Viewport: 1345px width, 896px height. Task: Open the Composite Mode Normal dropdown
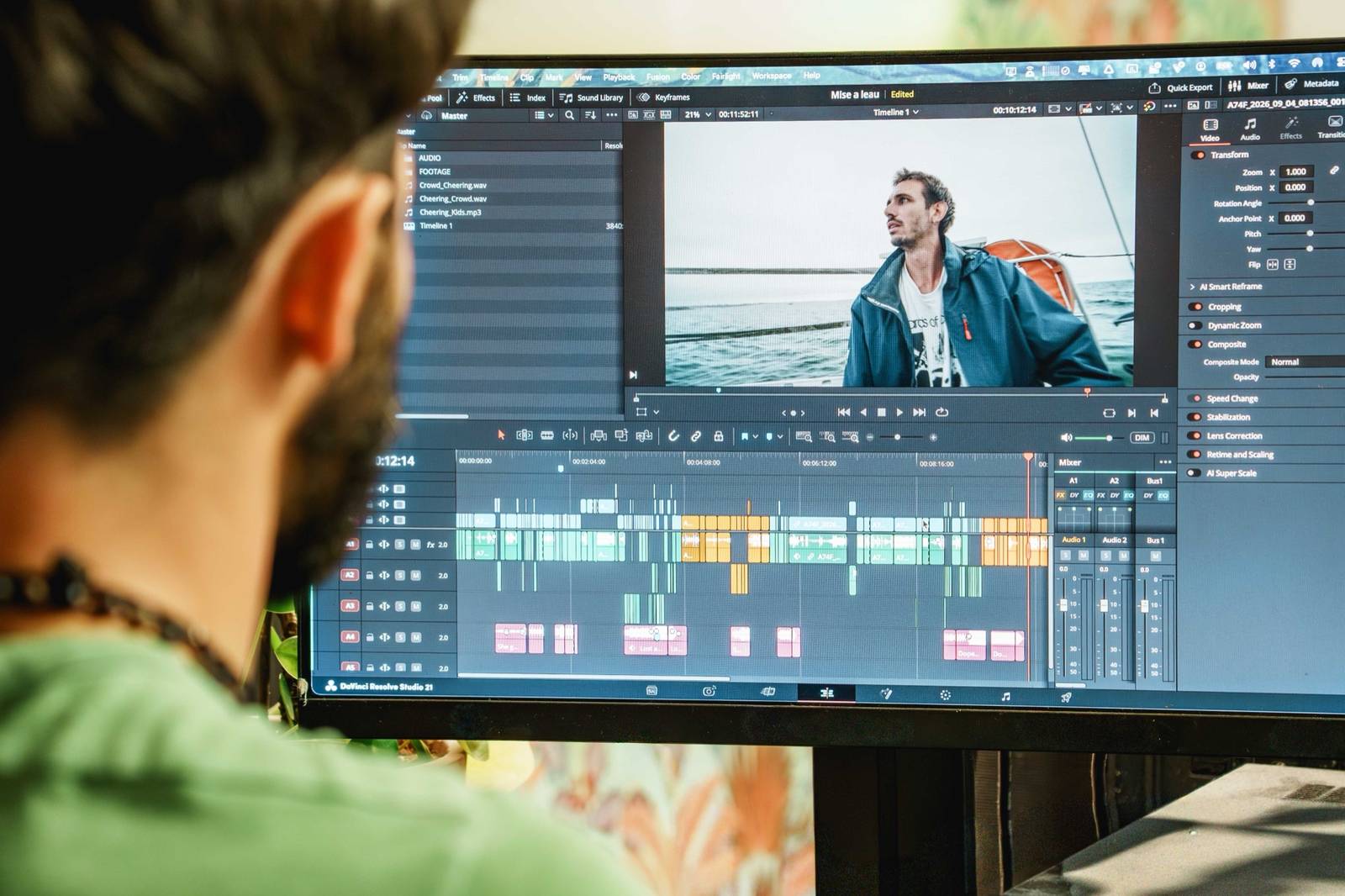point(1305,361)
